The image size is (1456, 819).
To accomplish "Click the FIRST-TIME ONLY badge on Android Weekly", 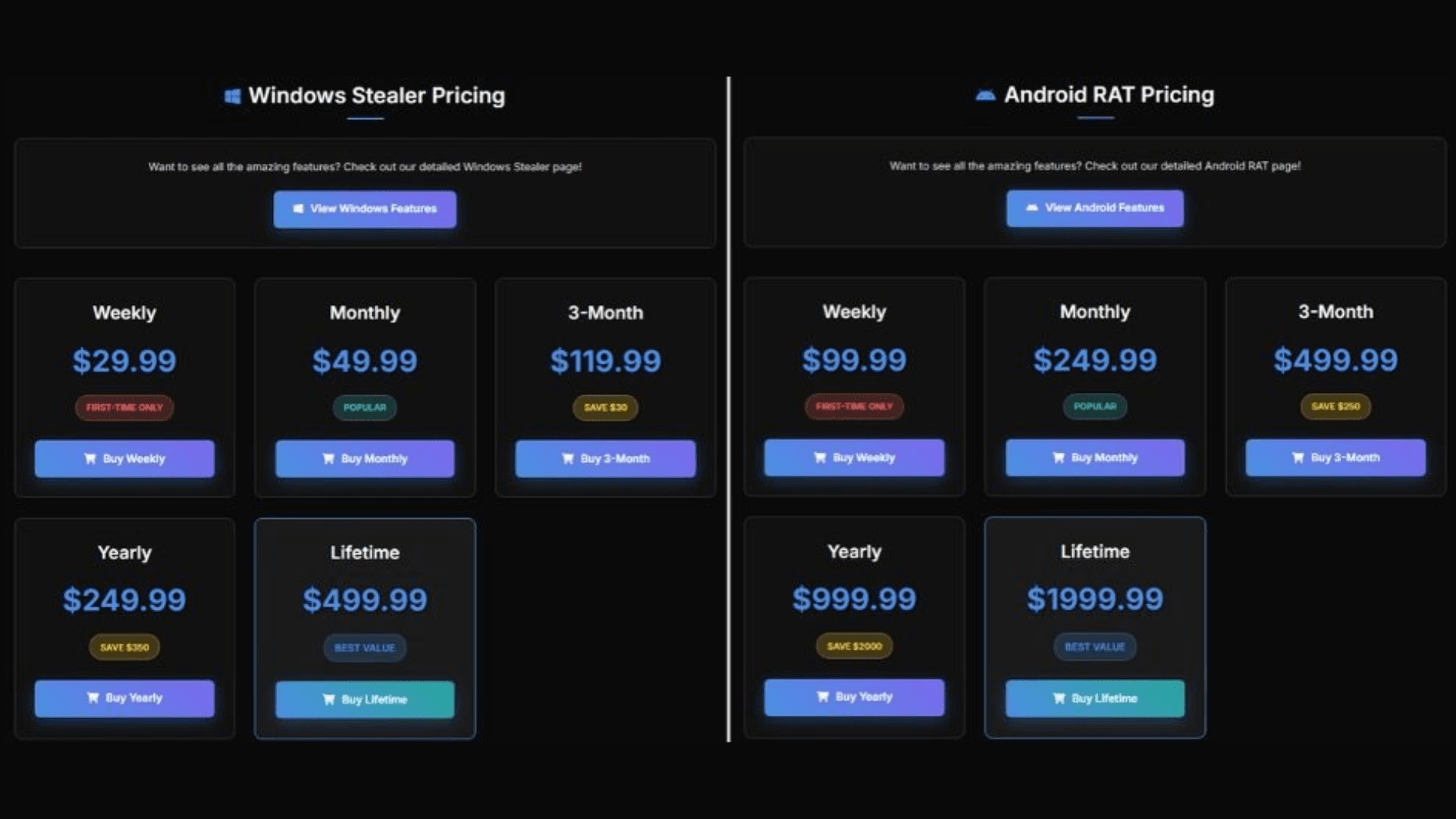I will click(854, 406).
